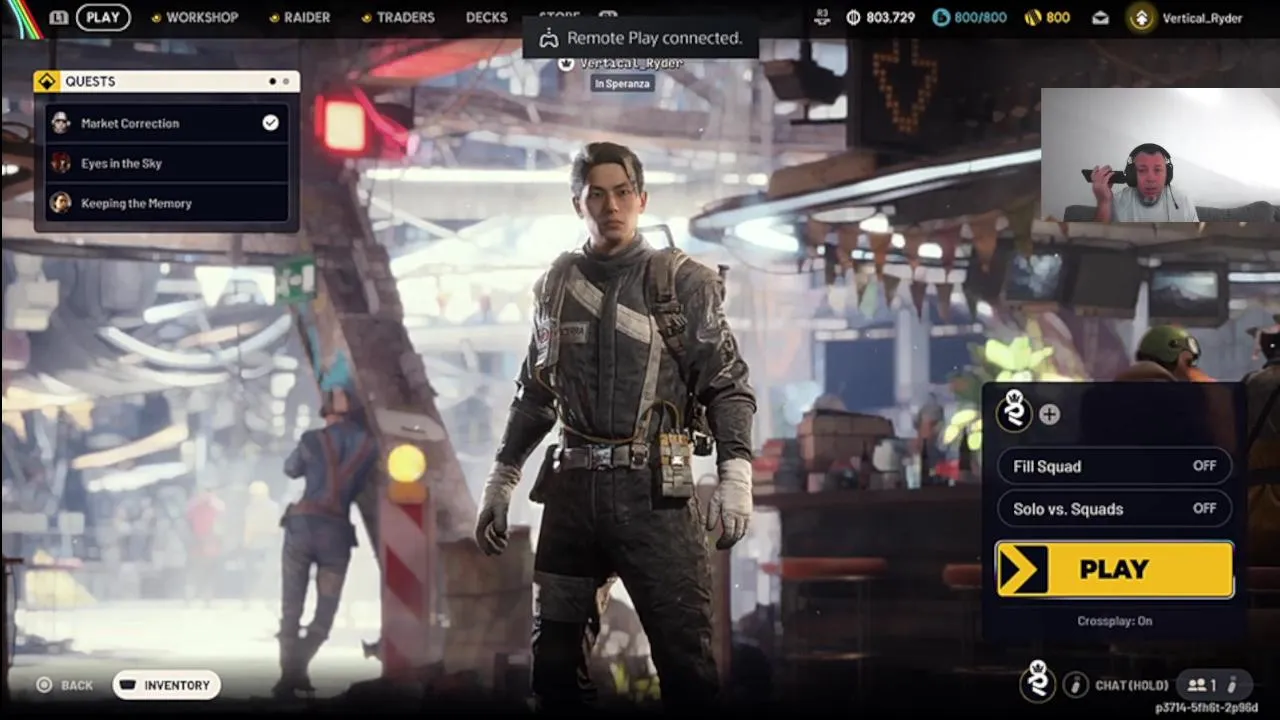Open the party member count pill
This screenshot has height=720, width=1280.
pyautogui.click(x=1214, y=685)
